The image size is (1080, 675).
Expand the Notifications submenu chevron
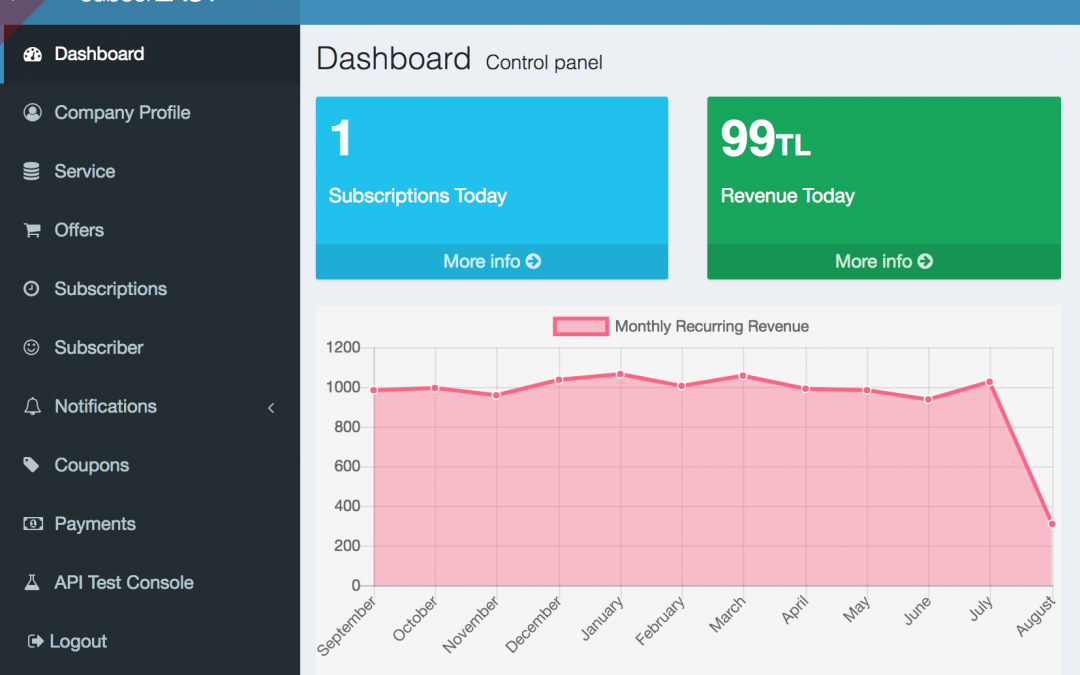(270, 408)
